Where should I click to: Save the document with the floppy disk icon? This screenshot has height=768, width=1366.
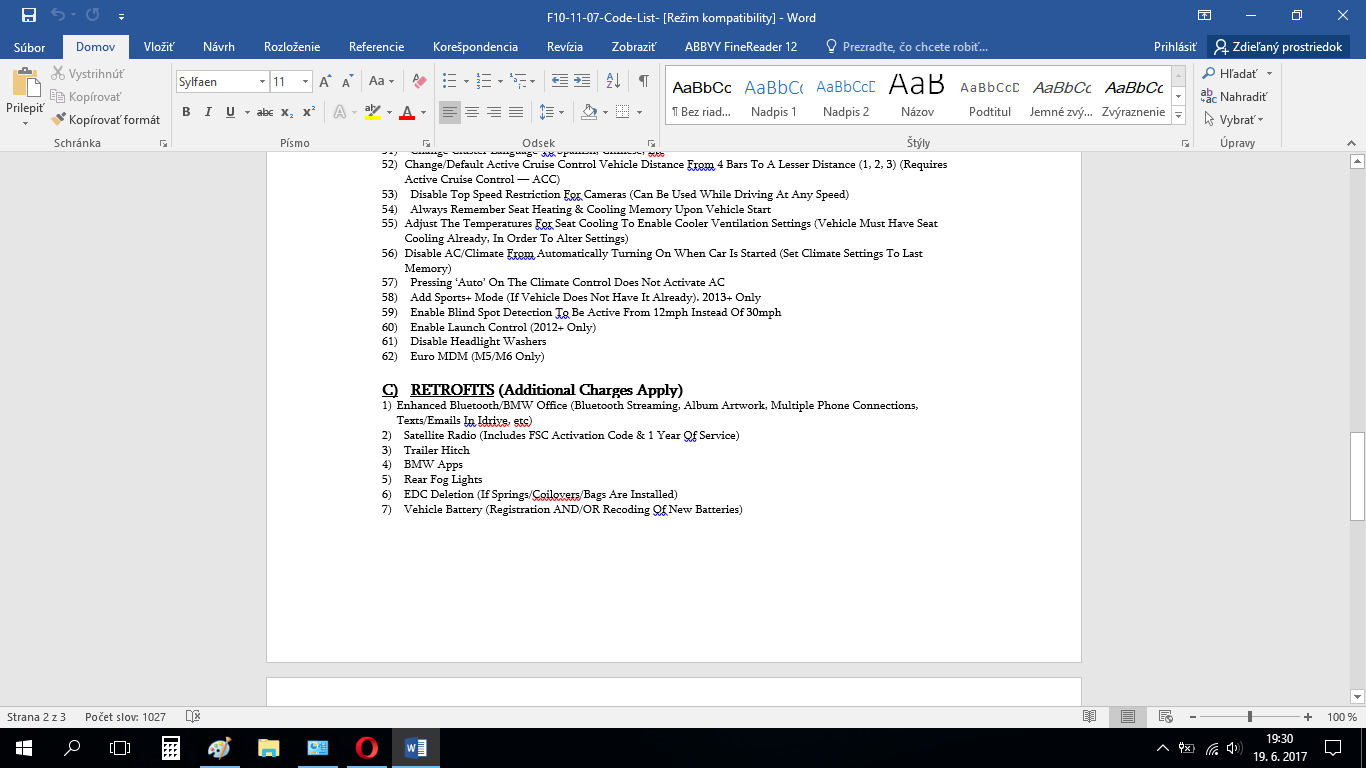(29, 16)
